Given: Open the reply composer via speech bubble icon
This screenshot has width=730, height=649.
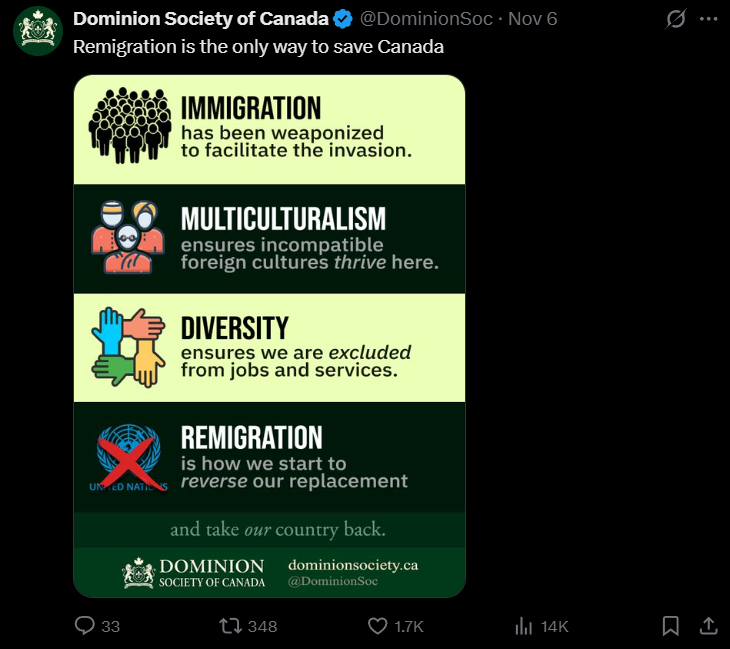Looking at the screenshot, I should click(85, 626).
